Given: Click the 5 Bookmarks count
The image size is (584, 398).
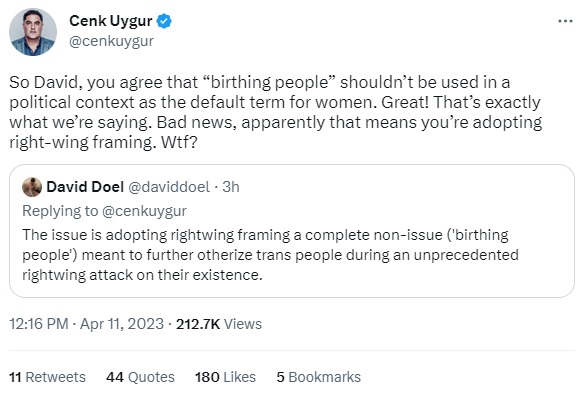Looking at the screenshot, I should click(x=318, y=377).
